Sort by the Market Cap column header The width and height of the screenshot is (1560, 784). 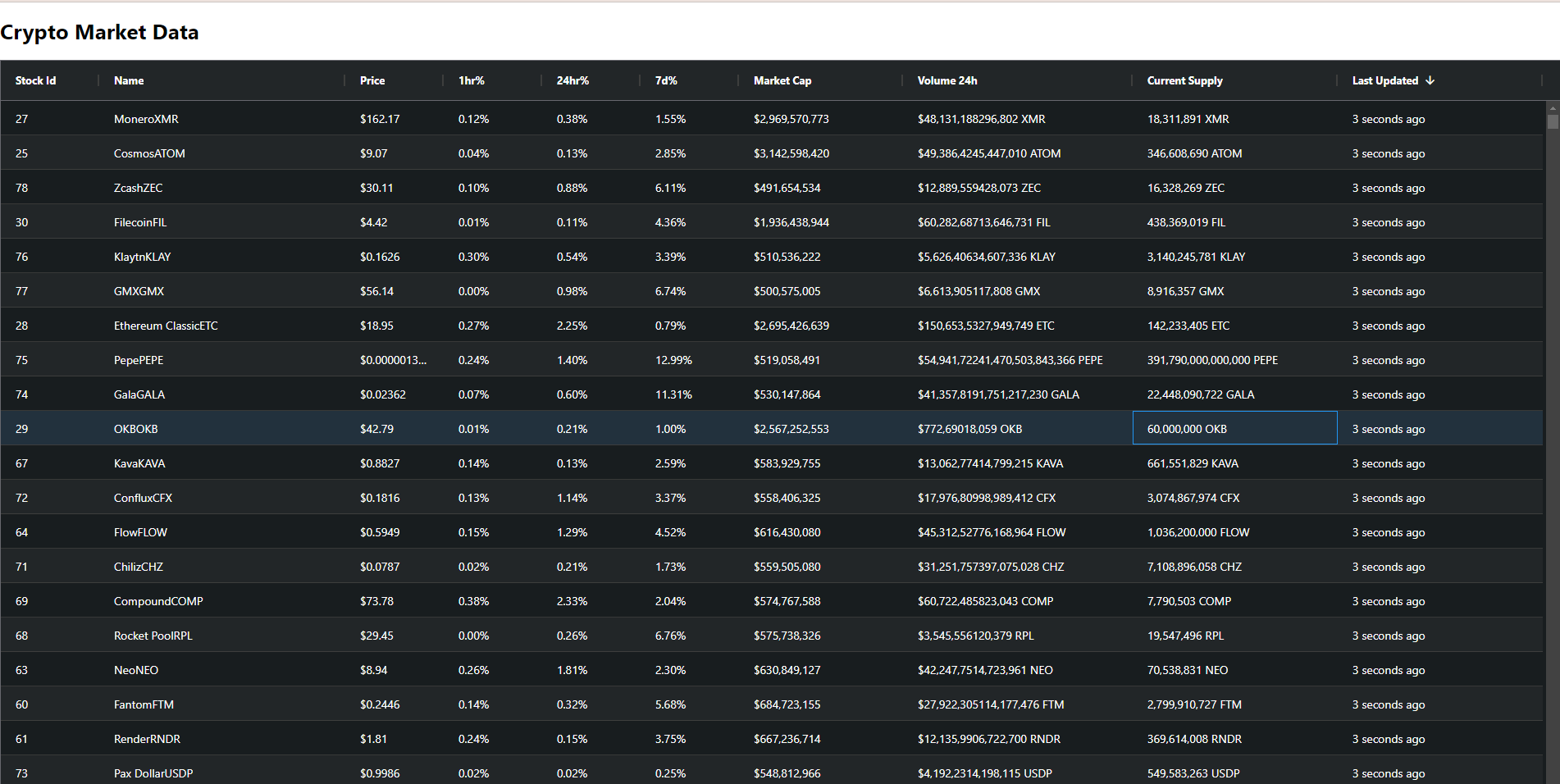click(782, 80)
